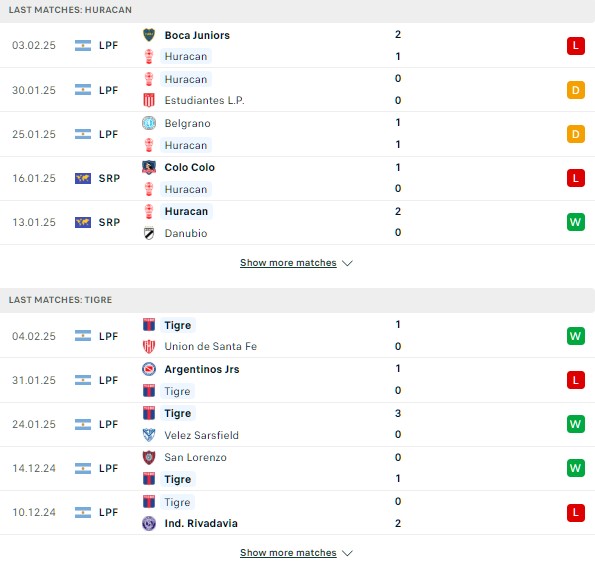Viewport: 595px width, 567px height.
Task: Expand more Huracan matches via chevron
Action: pos(347,263)
